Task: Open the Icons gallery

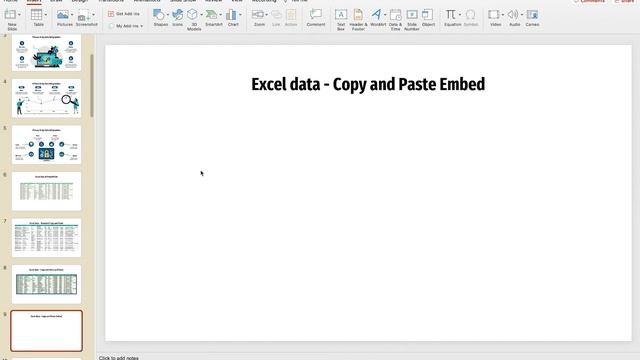Action: (178, 15)
